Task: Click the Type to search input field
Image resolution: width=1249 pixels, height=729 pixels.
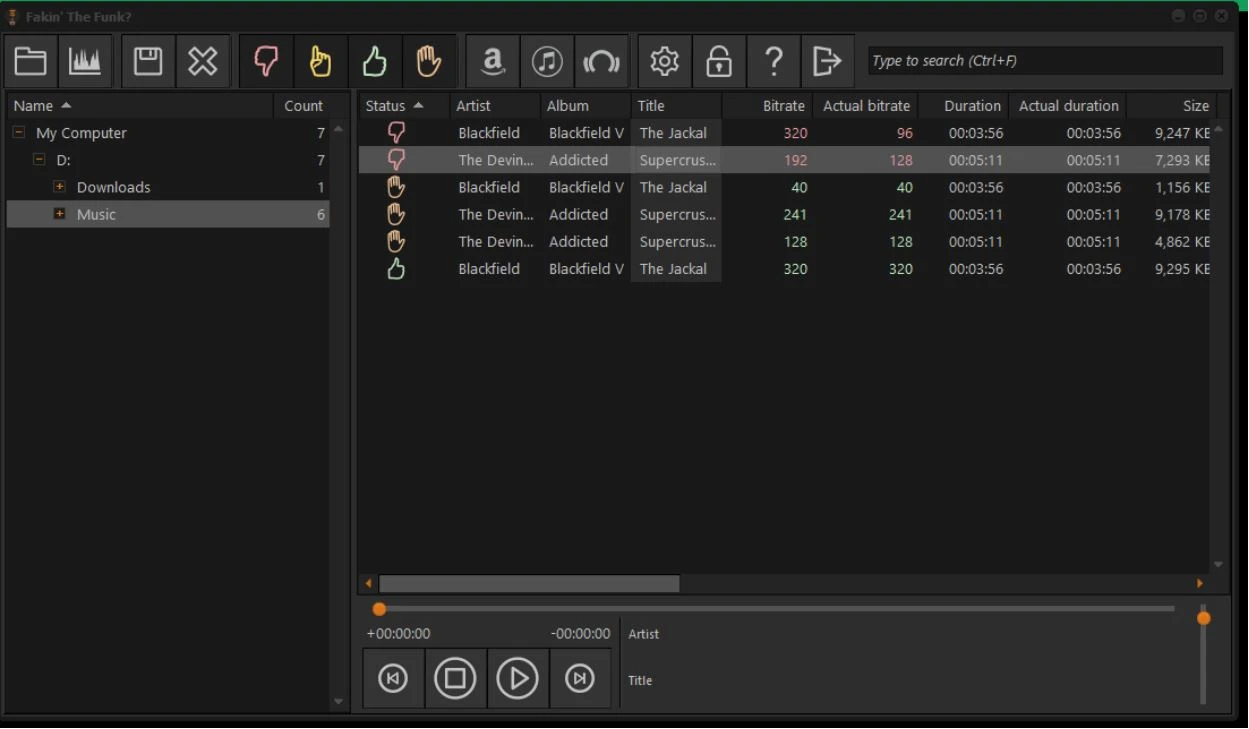Action: point(1043,61)
